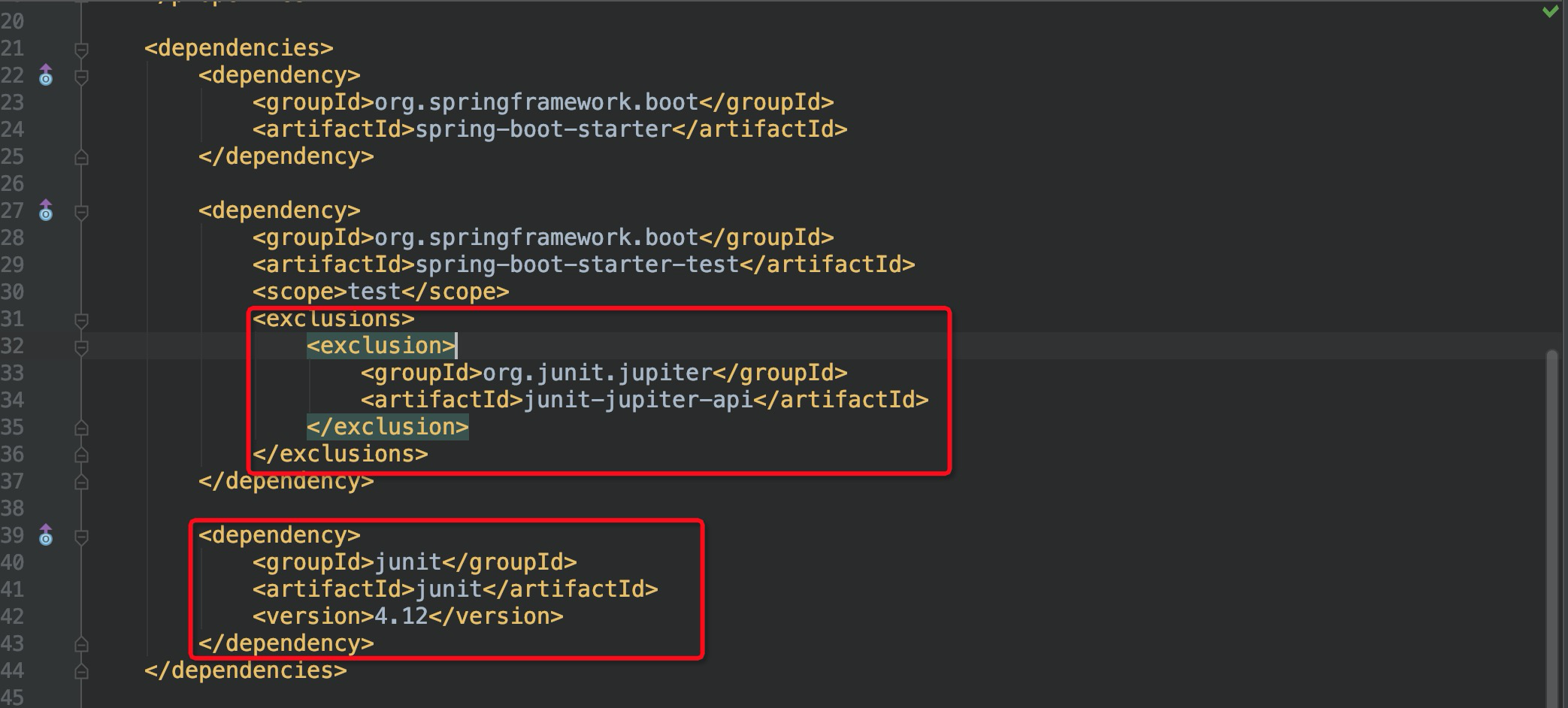The image size is (1568, 708).
Task: Click the highlighted <exclusion> opening tag
Action: [x=381, y=346]
